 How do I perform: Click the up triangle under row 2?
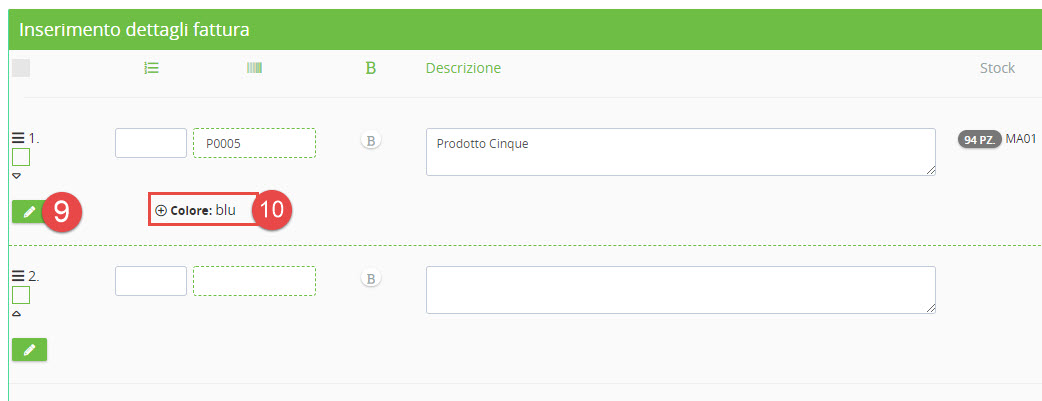(x=17, y=313)
